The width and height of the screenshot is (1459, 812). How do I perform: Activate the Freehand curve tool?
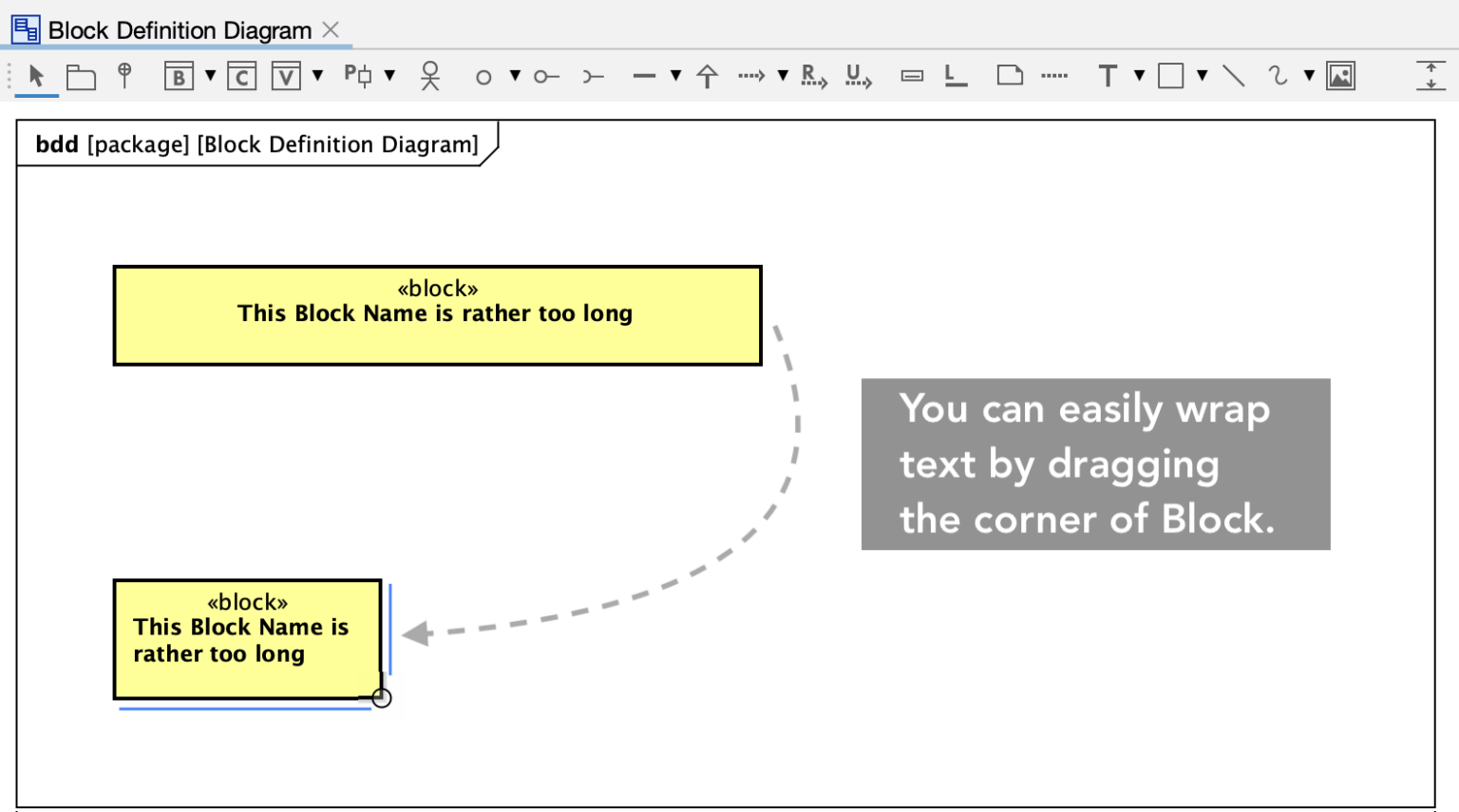tap(1275, 76)
